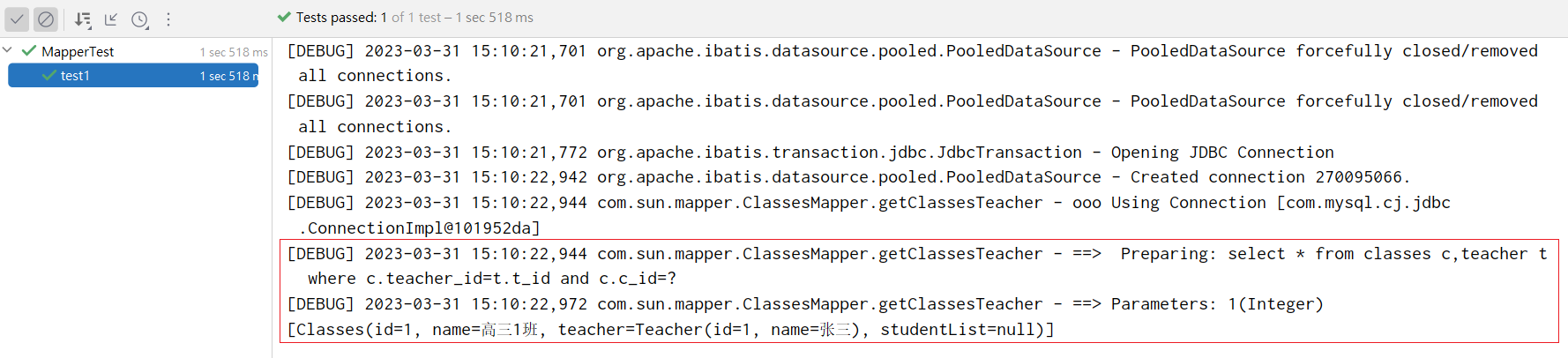
Task: Click the green passed checkmark beside MapperTest
Action: click(x=29, y=51)
